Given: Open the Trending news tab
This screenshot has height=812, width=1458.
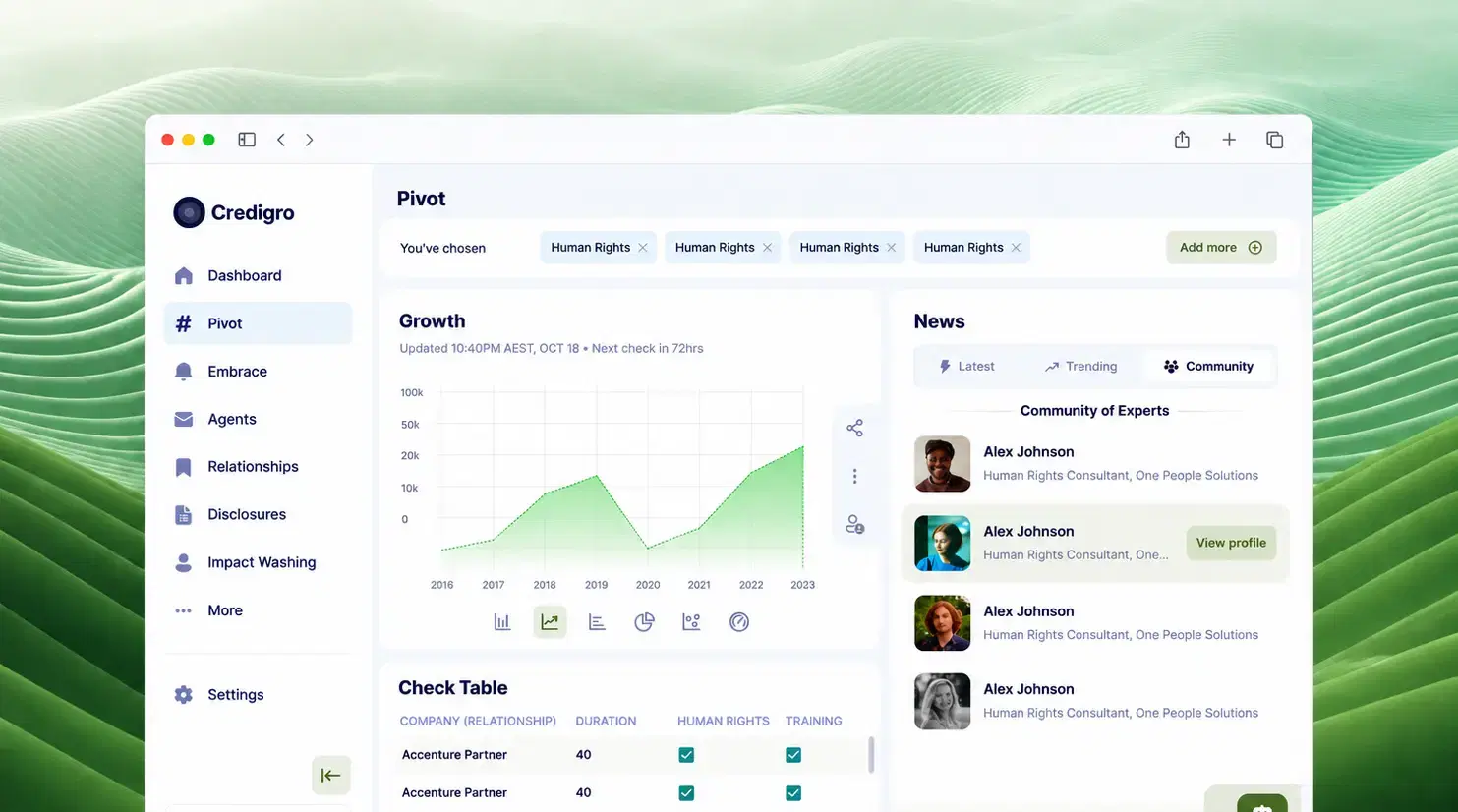Looking at the screenshot, I should 1081,366.
